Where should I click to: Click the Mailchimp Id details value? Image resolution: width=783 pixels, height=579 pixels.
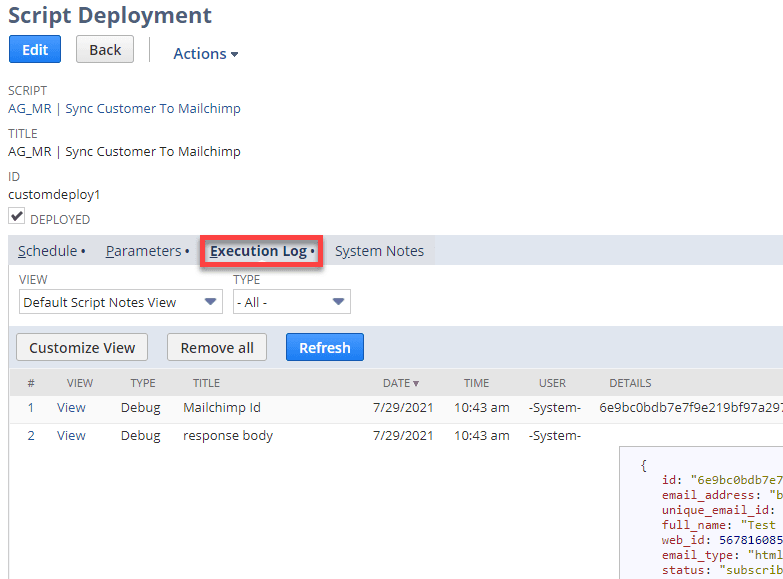pos(691,408)
